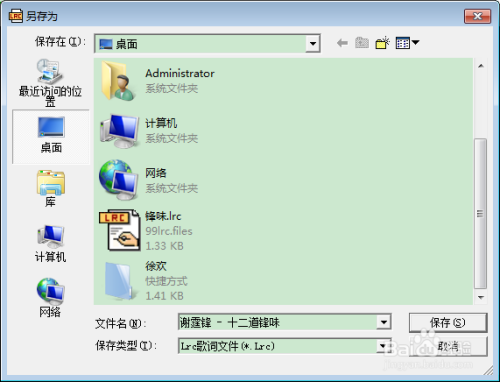
Task: Click the 锋味.lrc file name text
Action: [x=163, y=216]
